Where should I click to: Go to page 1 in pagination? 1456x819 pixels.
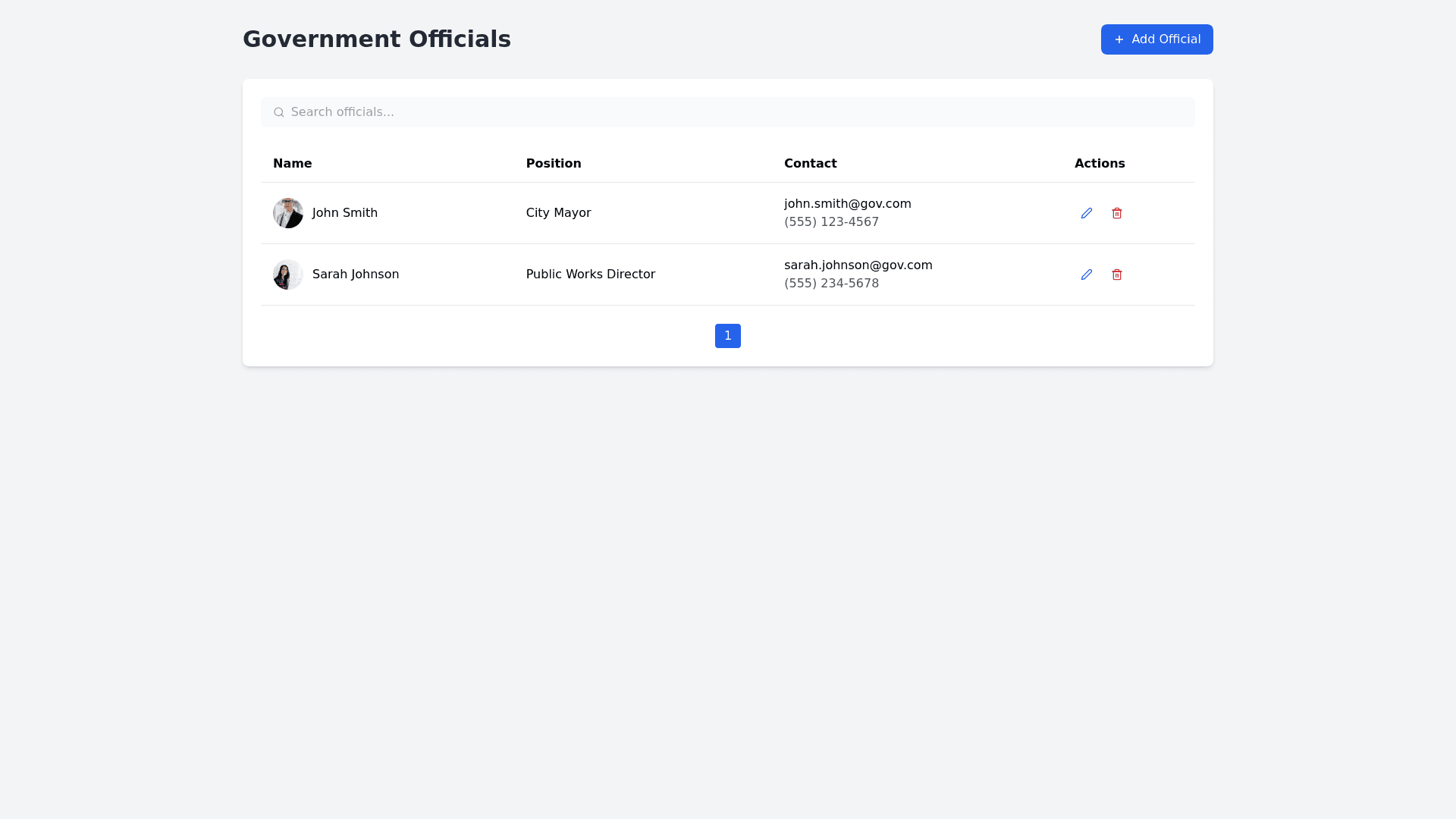pyautogui.click(x=727, y=336)
